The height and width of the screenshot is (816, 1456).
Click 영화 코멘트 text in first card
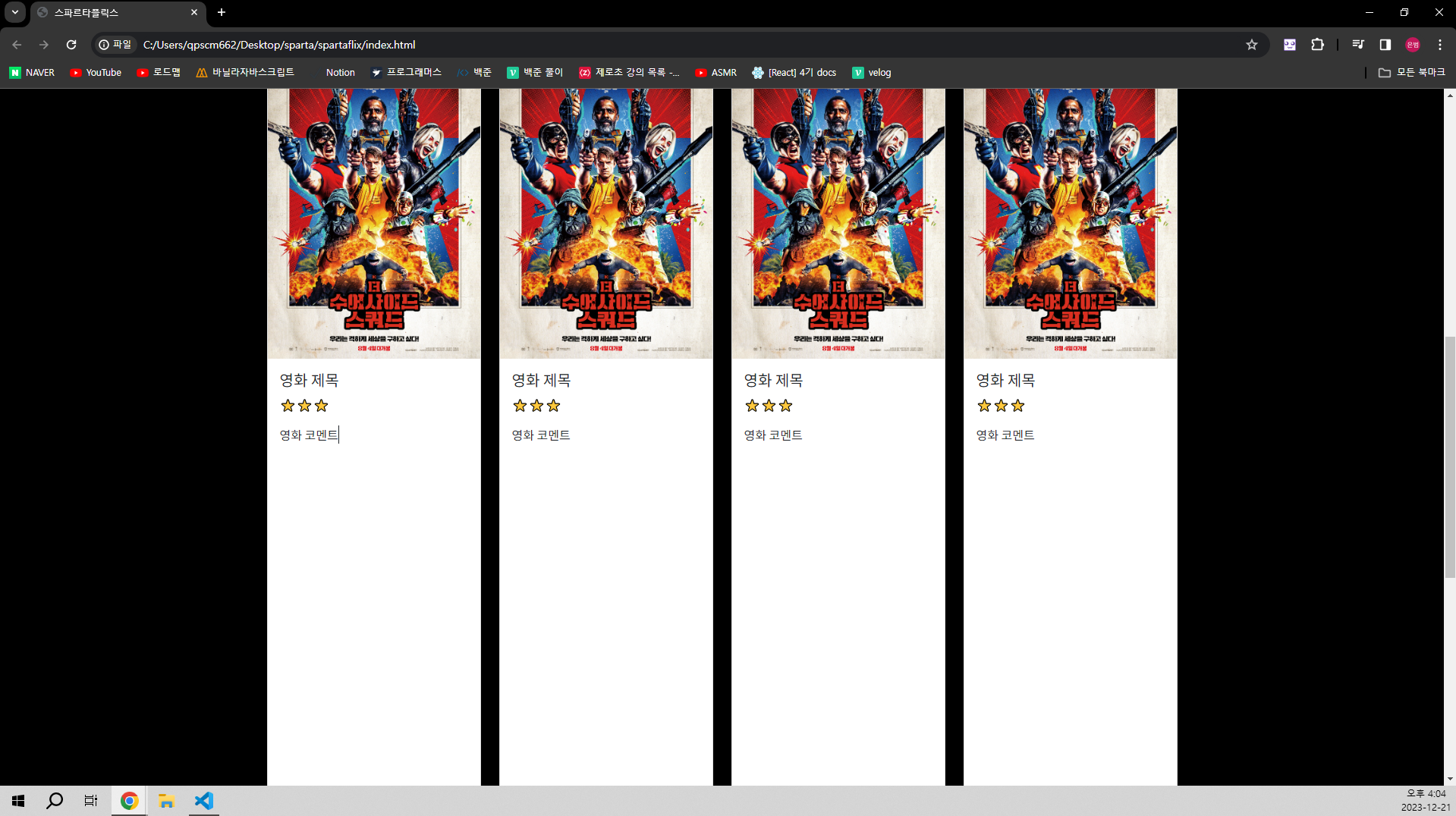point(309,435)
